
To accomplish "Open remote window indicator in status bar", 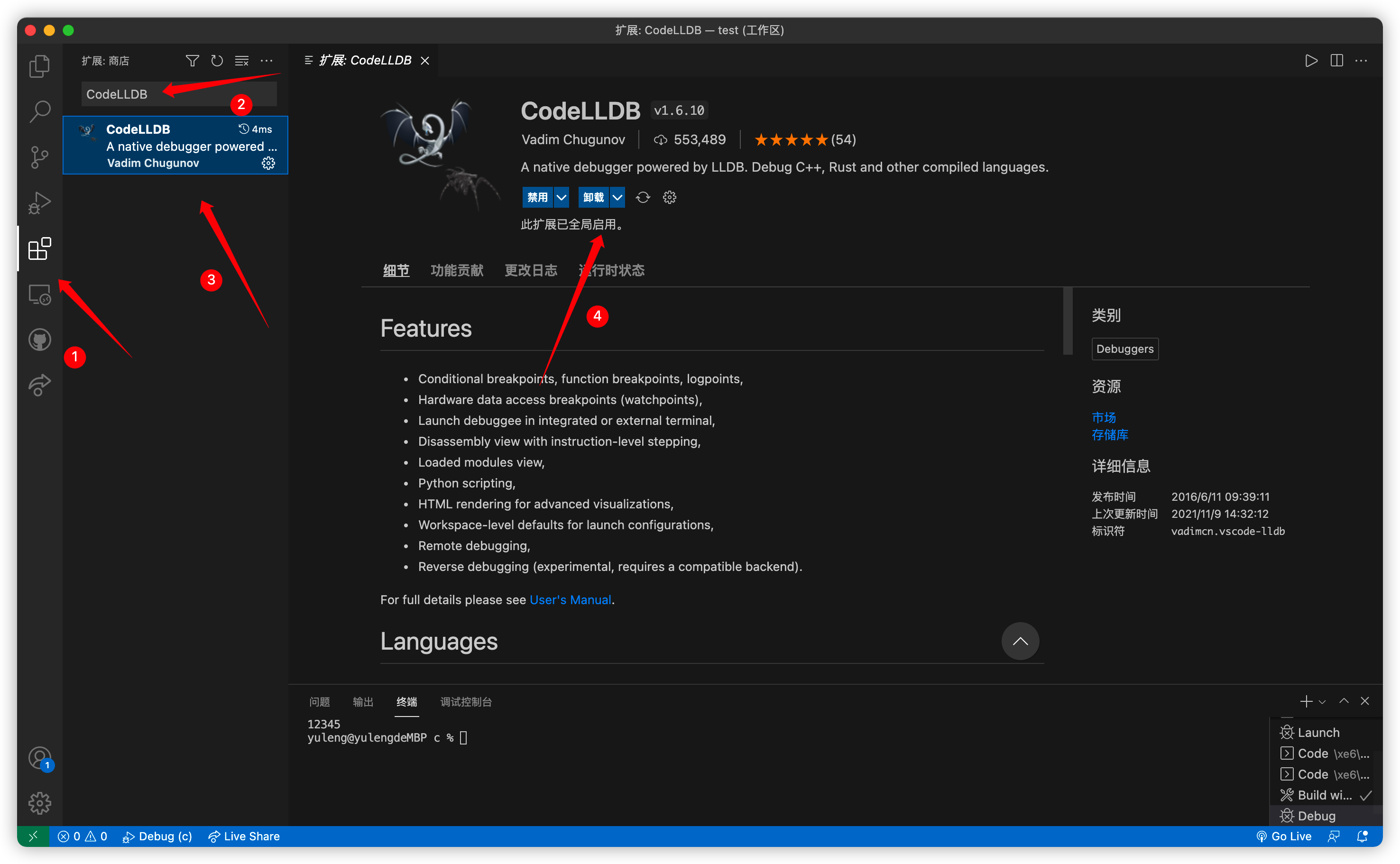I will pyautogui.click(x=33, y=836).
